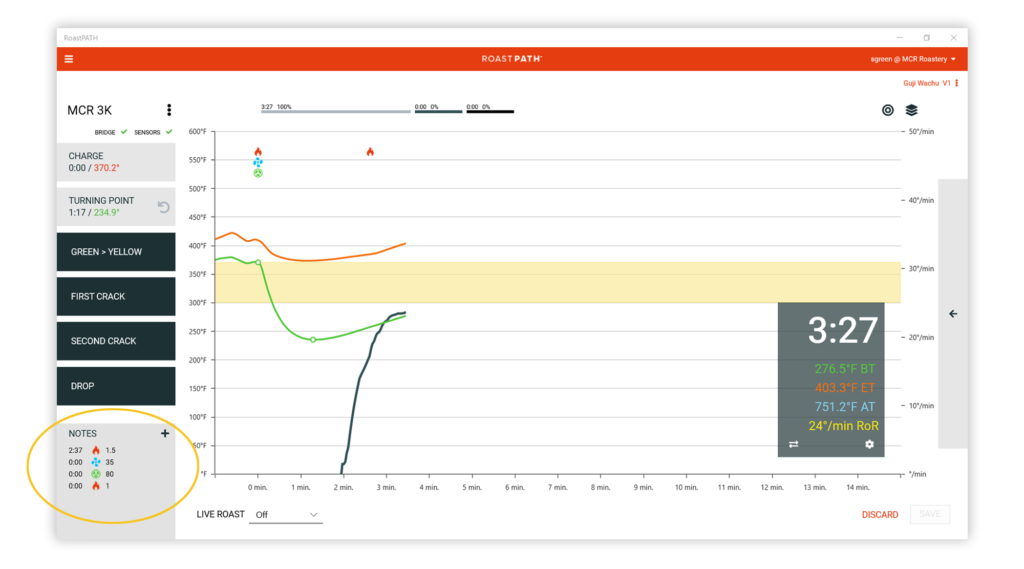Open sgreen @ MCR Roastery account menu
Image resolution: width=1024 pixels, height=569 pixels.
913,59
